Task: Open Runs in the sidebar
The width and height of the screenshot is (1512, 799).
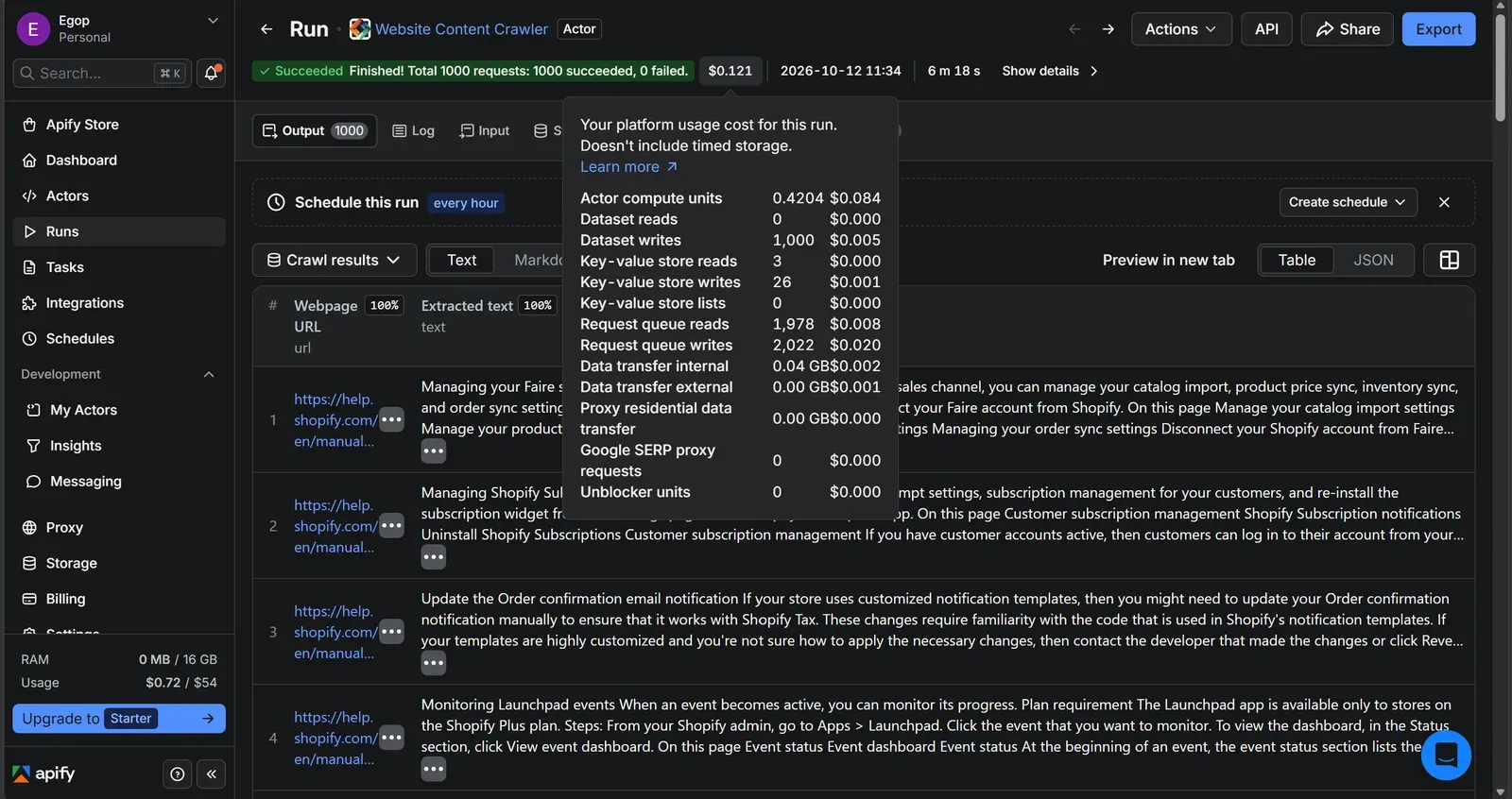Action: [119, 231]
